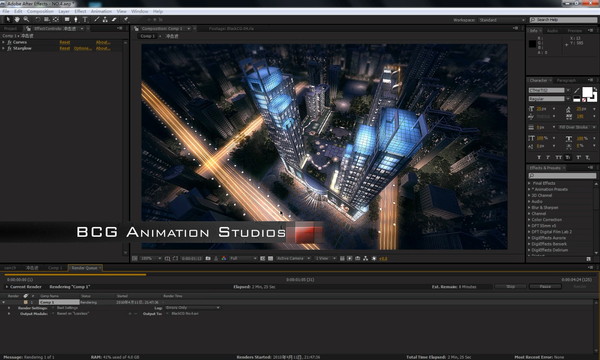Toggle all caps text style button
600x360 pixels.
(x=558, y=157)
